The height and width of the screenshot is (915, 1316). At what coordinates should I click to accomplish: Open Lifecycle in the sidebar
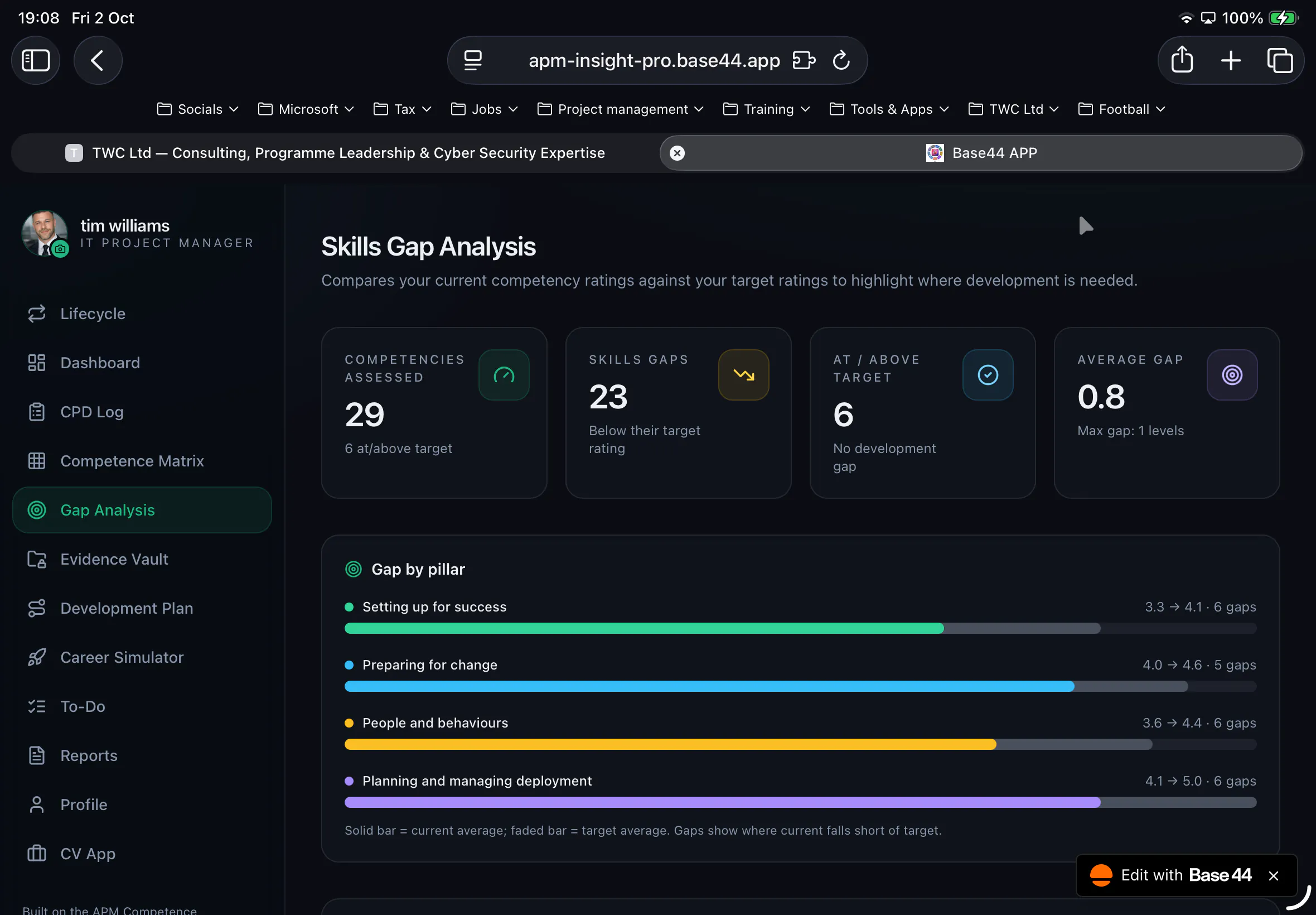click(142, 314)
